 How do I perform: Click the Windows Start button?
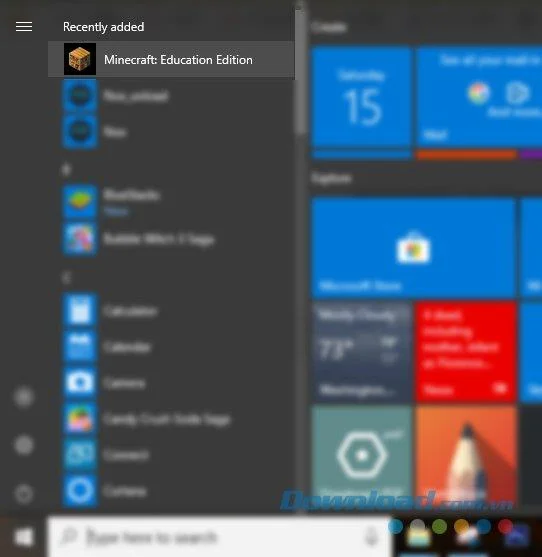(x=23, y=536)
